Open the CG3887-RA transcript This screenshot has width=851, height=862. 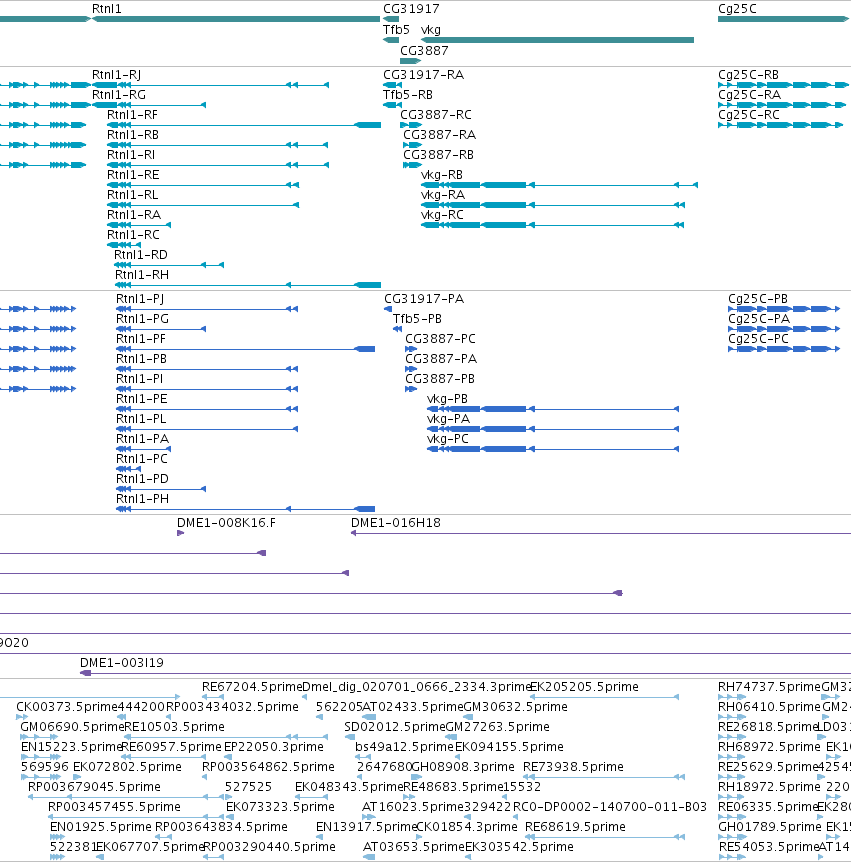point(440,135)
